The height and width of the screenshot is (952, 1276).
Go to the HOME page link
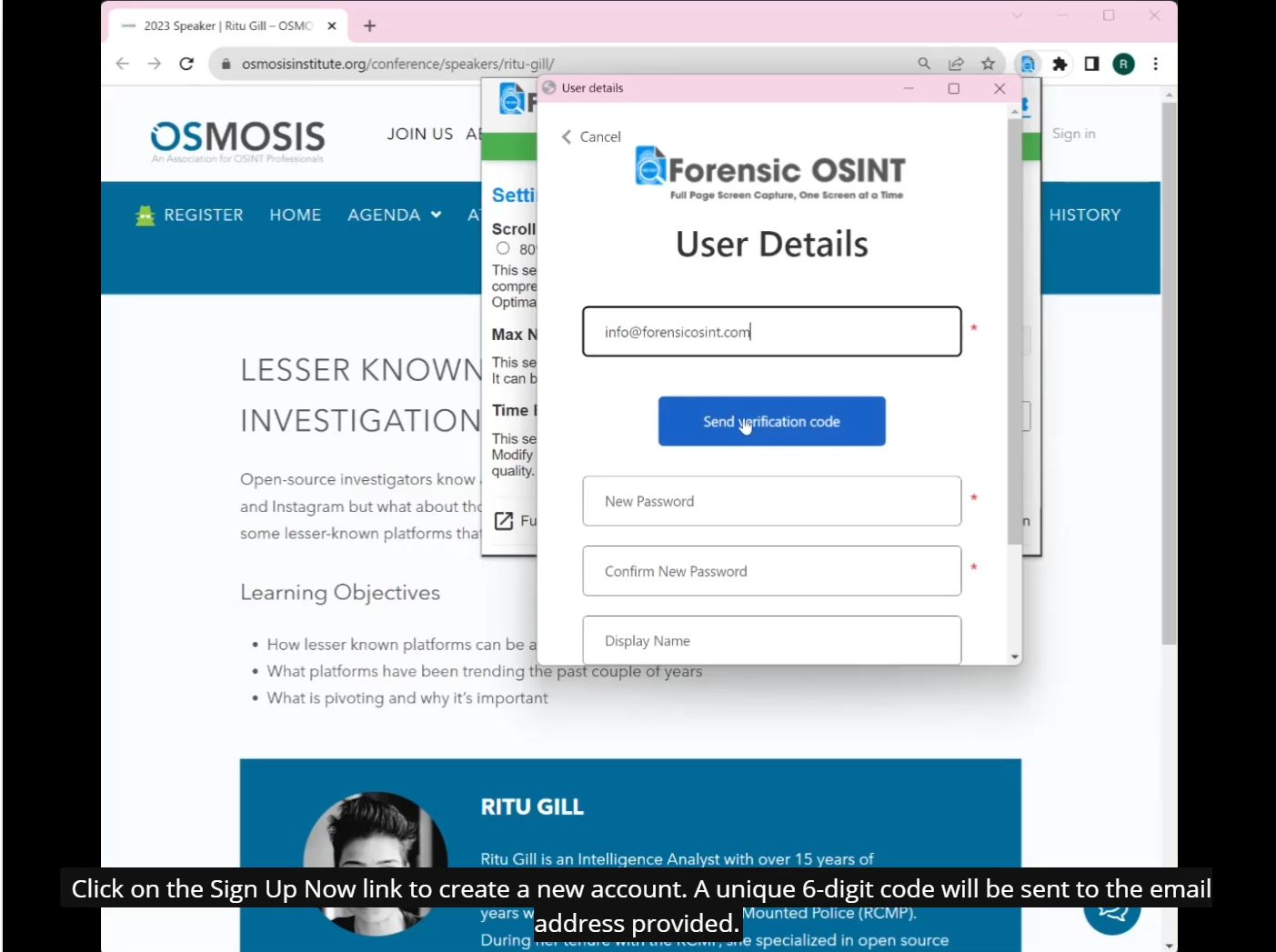pyautogui.click(x=296, y=215)
